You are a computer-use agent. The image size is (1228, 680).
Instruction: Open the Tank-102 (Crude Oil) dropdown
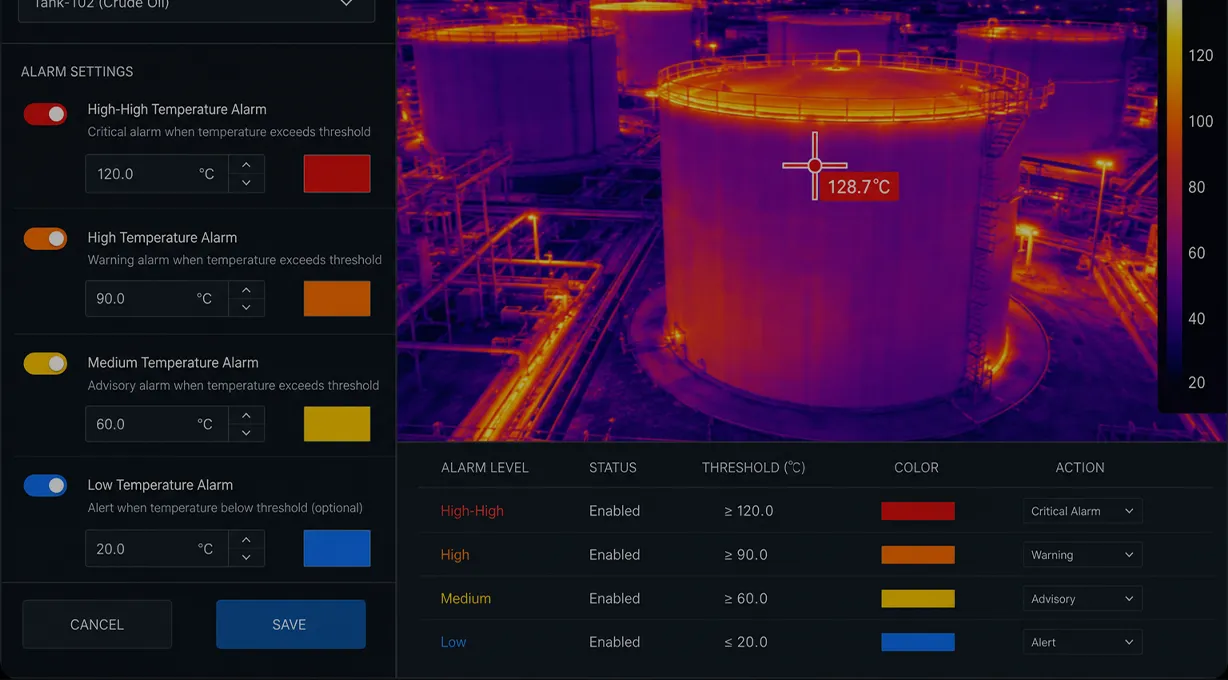click(x=197, y=10)
